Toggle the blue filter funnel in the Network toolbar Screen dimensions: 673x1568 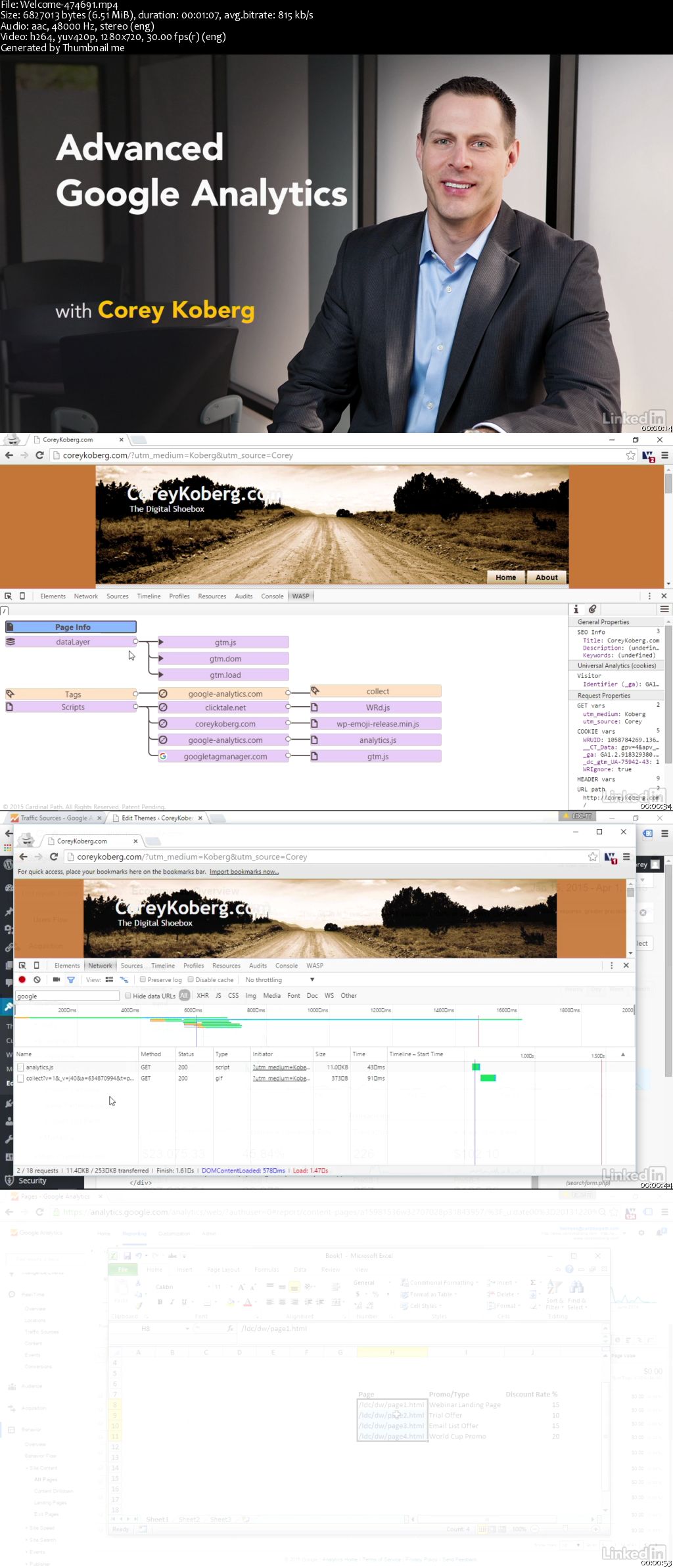tap(71, 979)
